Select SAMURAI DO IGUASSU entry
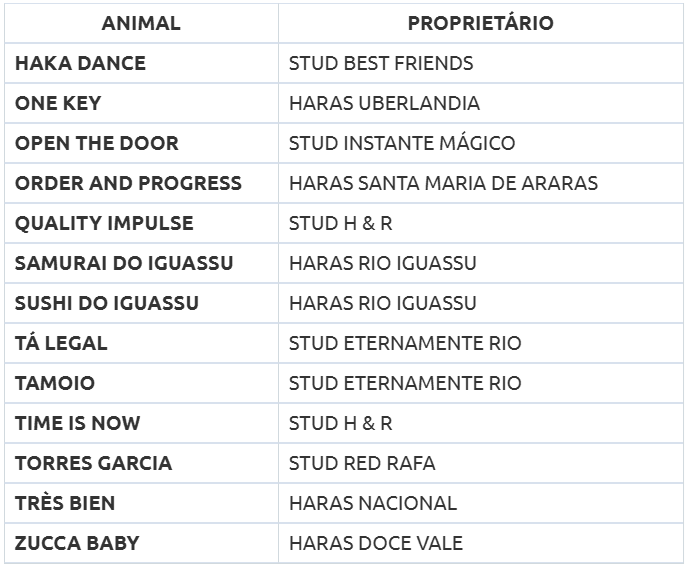 tap(124, 263)
